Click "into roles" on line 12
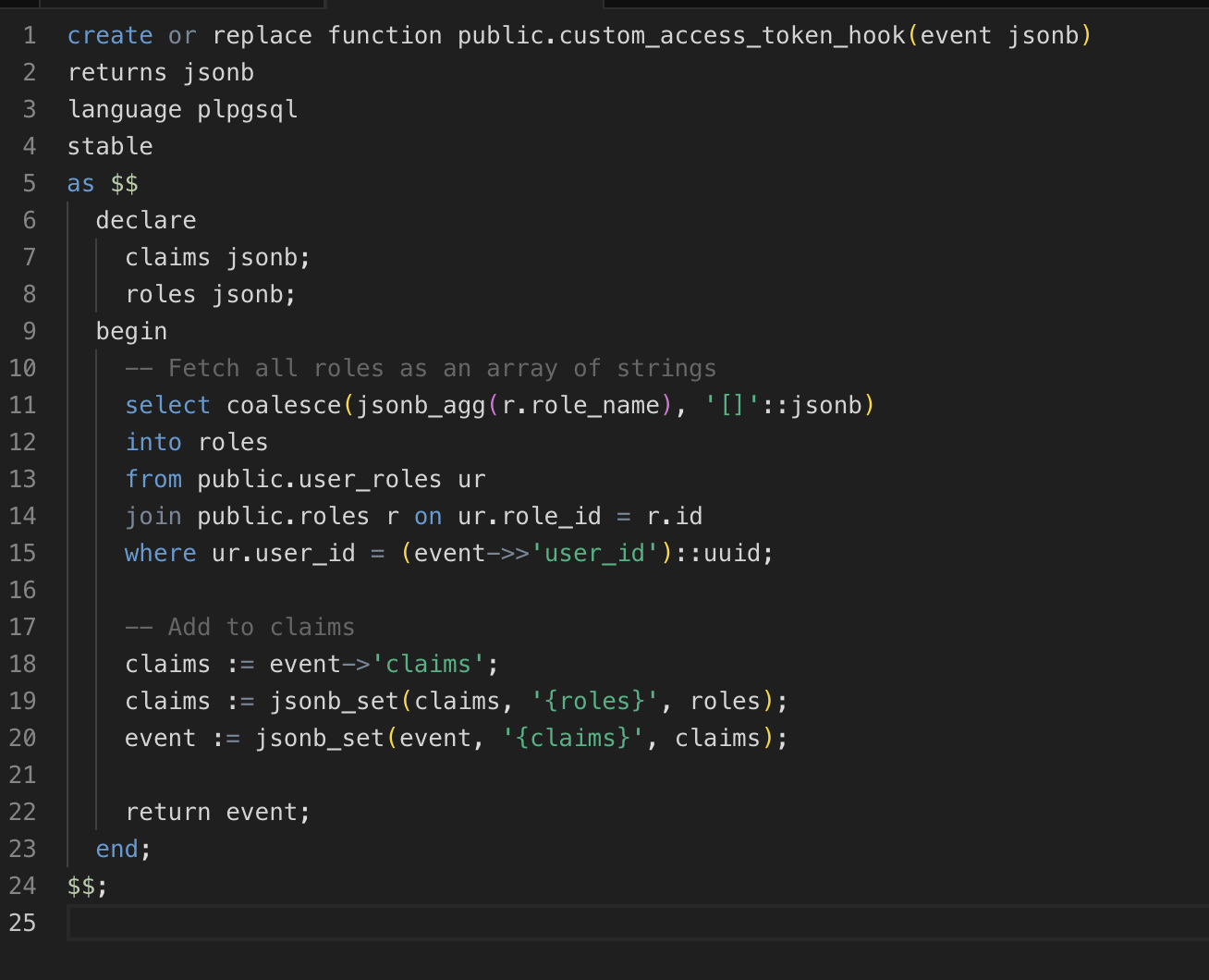The width and height of the screenshot is (1209, 980). pyautogui.click(x=197, y=443)
